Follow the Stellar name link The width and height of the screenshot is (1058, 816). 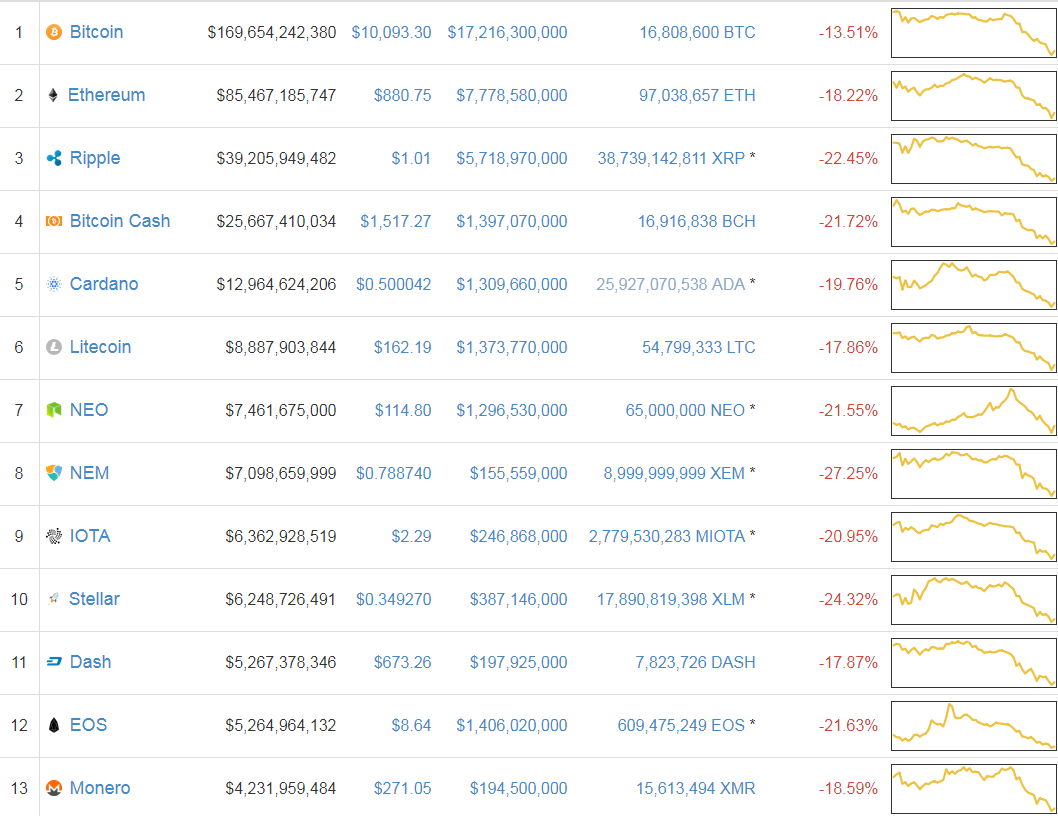(x=94, y=599)
